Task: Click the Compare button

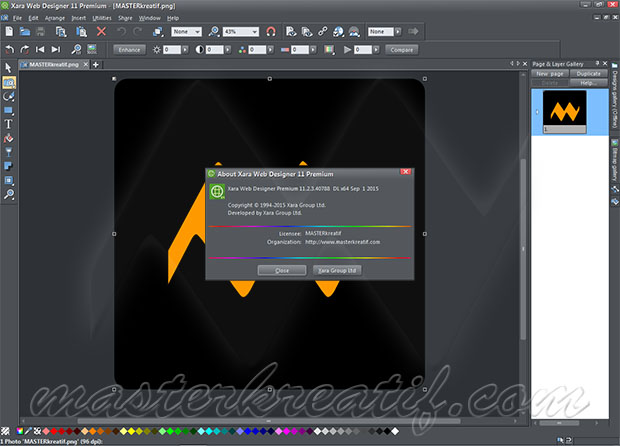Action: [x=401, y=50]
